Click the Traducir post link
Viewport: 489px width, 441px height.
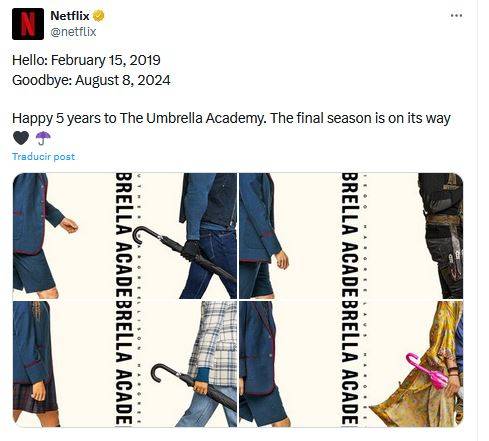(43, 157)
